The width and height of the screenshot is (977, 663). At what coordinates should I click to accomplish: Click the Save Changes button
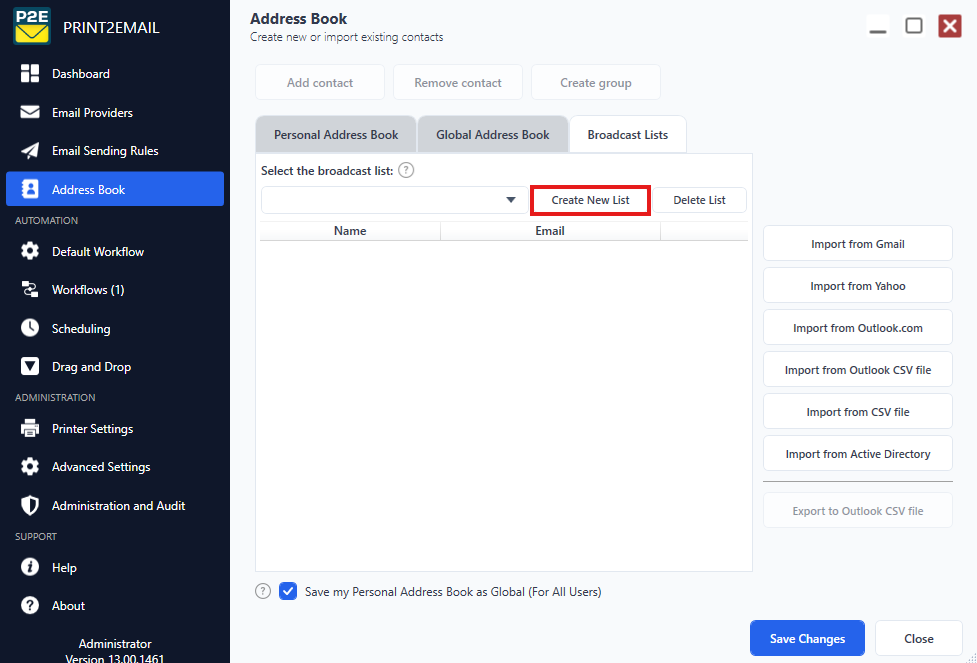tap(807, 638)
